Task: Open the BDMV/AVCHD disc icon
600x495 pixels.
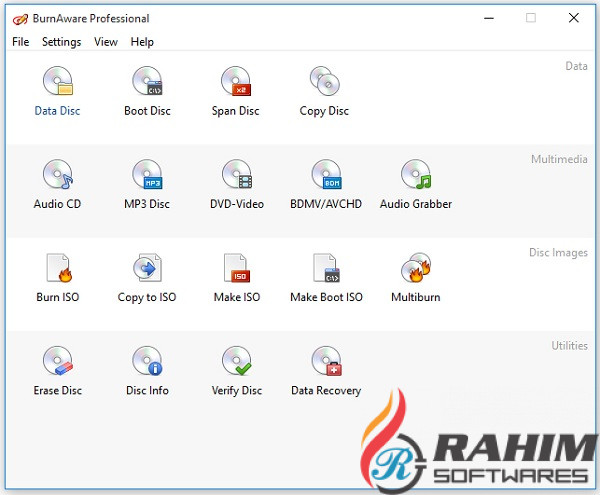Action: (x=326, y=174)
